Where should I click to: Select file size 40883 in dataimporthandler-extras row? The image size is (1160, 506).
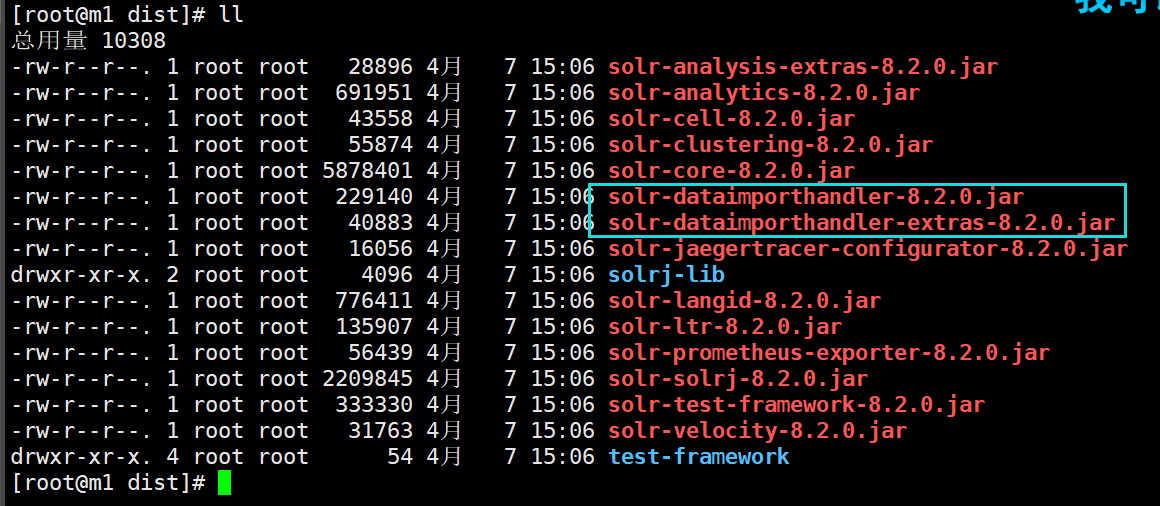[x=380, y=223]
